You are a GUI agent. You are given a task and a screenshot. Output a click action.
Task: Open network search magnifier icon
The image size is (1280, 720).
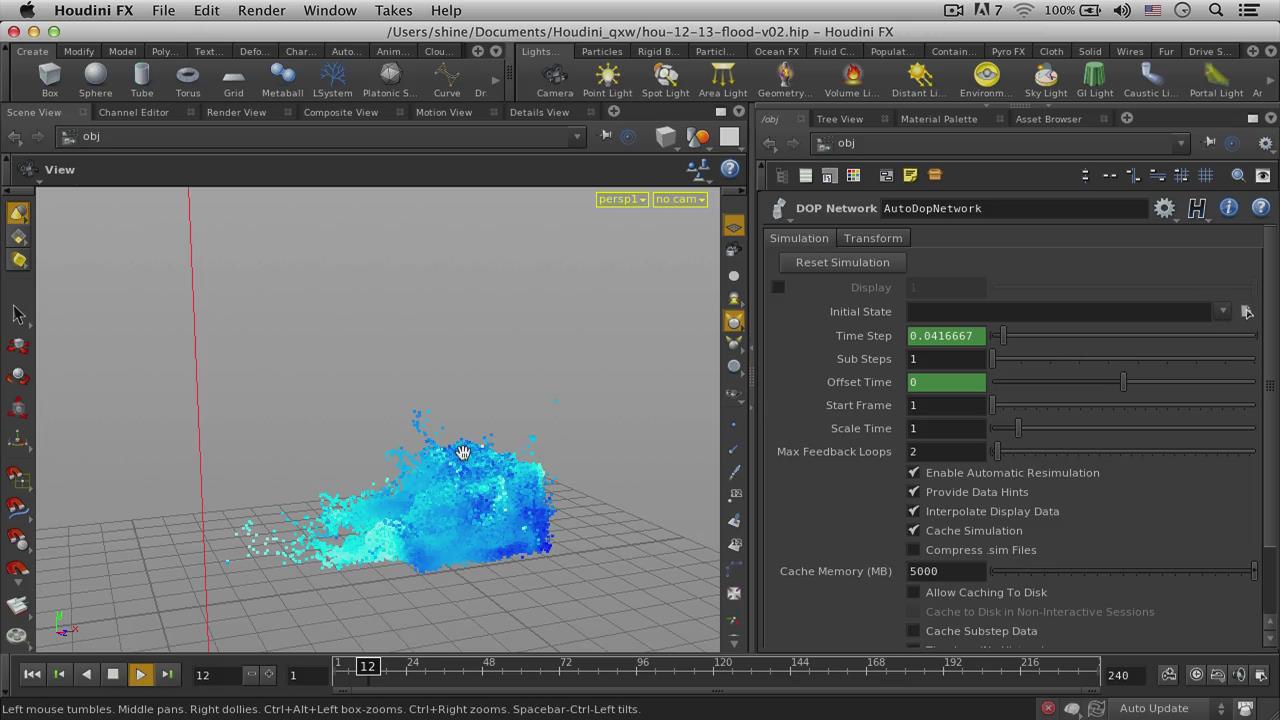1238,175
